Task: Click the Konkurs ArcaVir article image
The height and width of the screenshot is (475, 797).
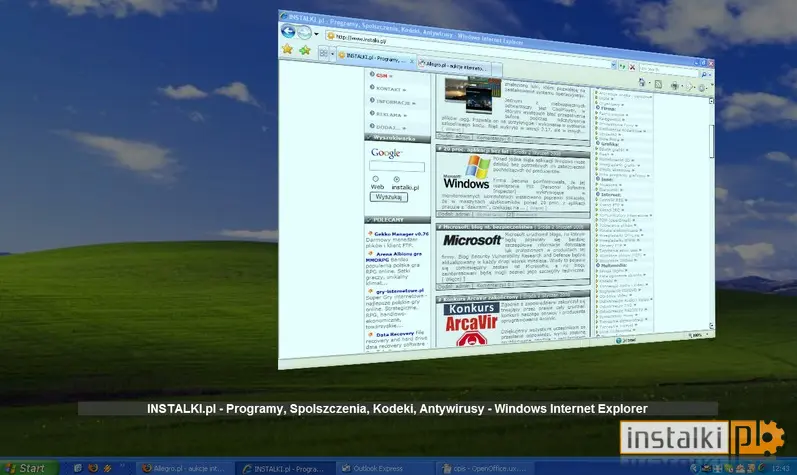Action: coord(471,324)
